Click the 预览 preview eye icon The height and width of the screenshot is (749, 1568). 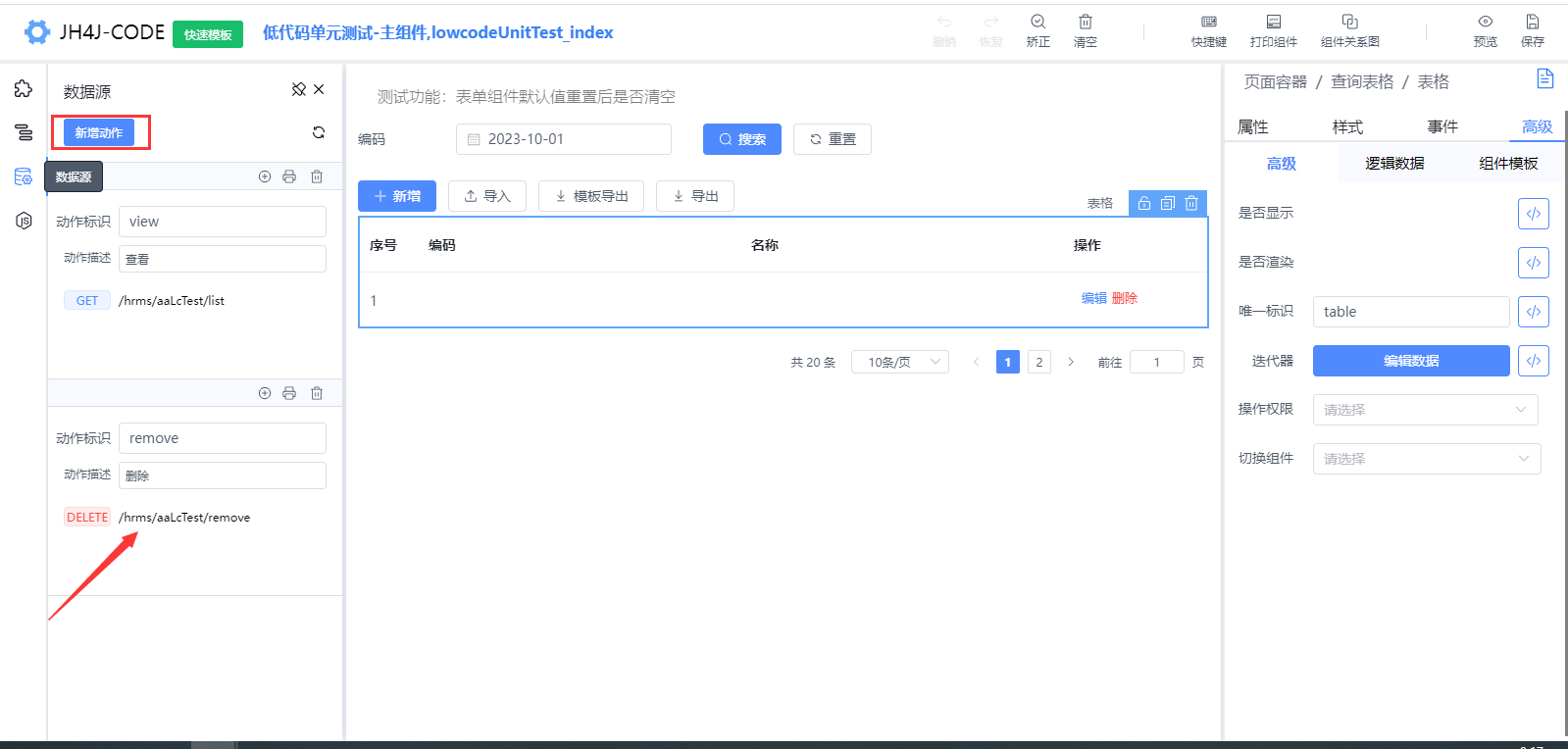1486,30
